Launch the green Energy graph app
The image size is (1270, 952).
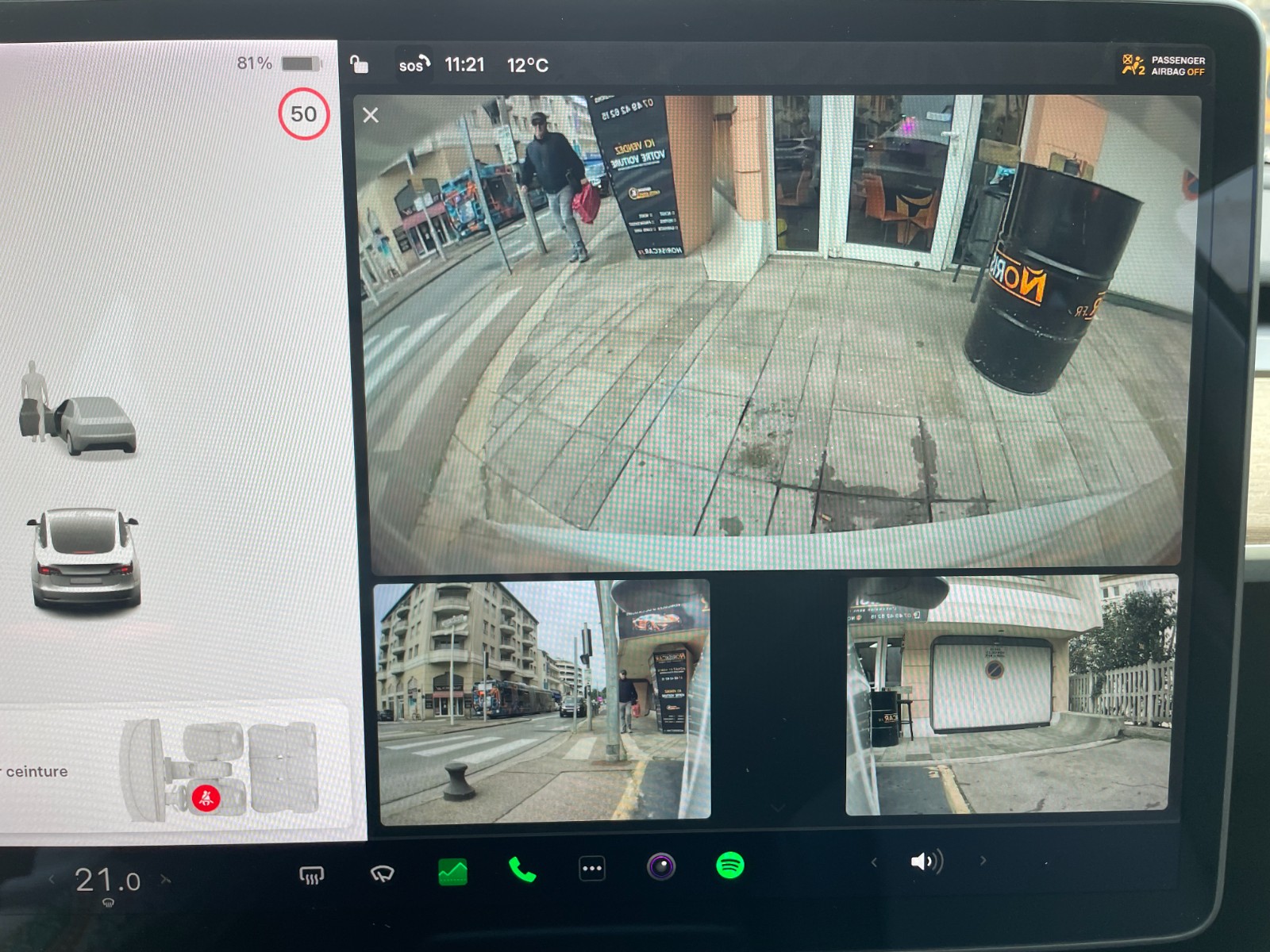click(452, 873)
